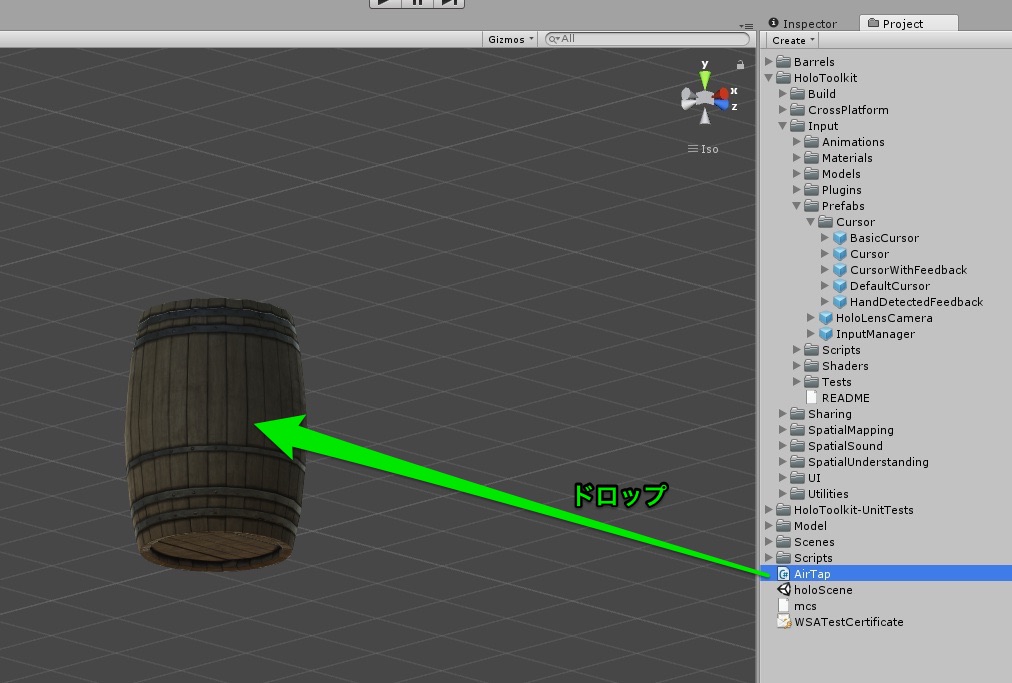Toggle the scene gizmo rotation lock
The image size is (1012, 683).
click(x=740, y=65)
